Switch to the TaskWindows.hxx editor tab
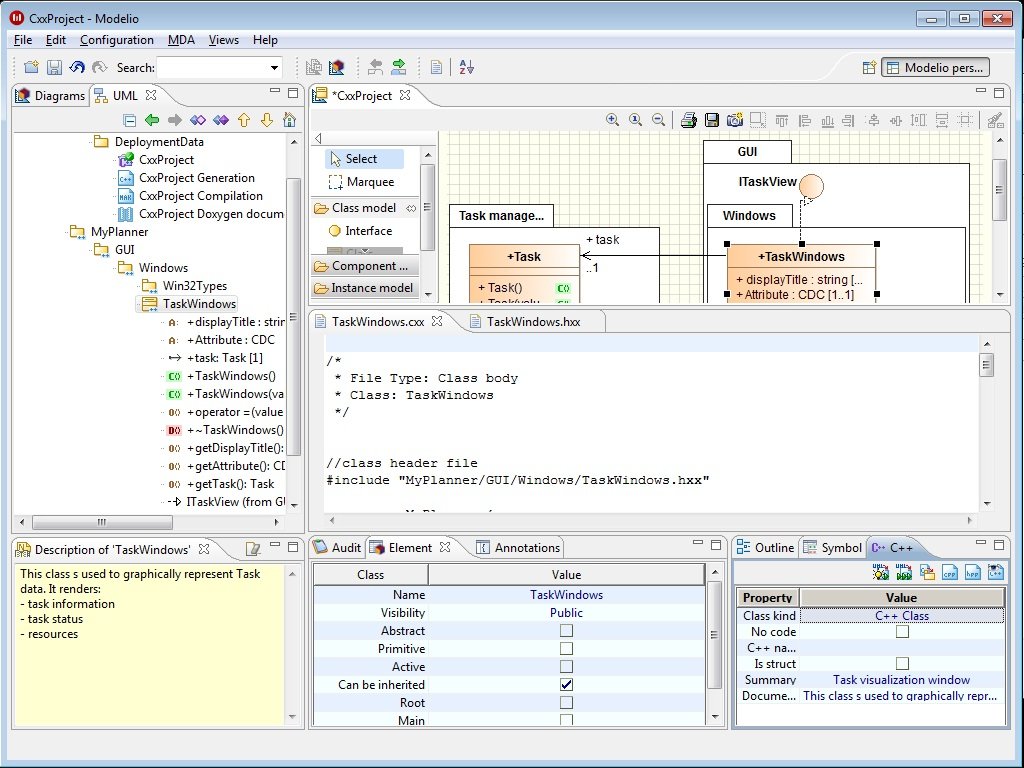Viewport: 1024px width, 768px height. click(533, 321)
